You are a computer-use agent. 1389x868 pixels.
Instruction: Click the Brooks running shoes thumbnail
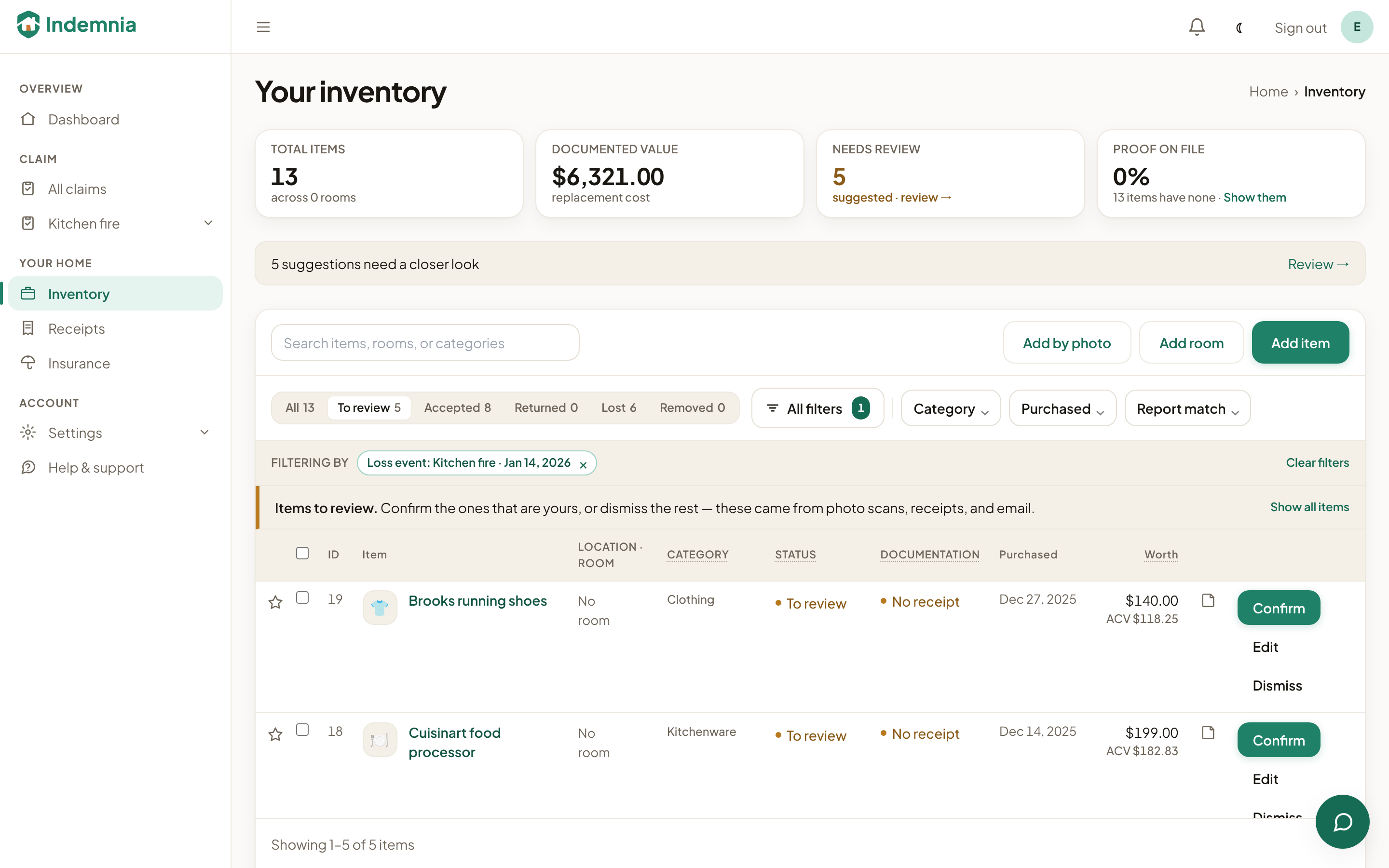pos(380,608)
